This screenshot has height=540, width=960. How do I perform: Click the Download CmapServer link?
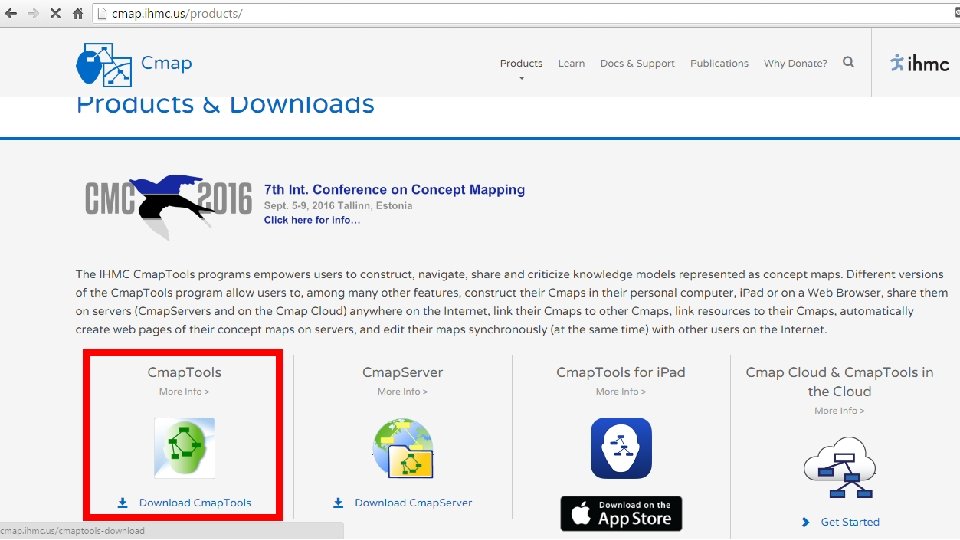tap(413, 503)
